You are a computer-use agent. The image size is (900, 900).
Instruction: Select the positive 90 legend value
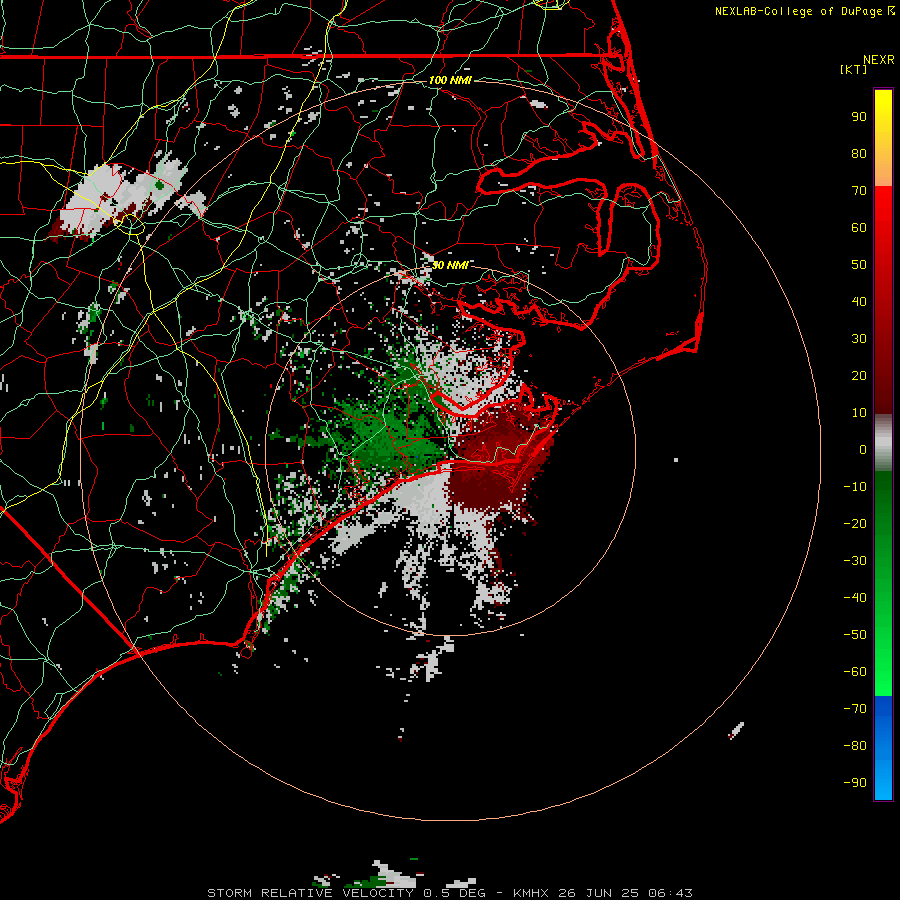859,117
